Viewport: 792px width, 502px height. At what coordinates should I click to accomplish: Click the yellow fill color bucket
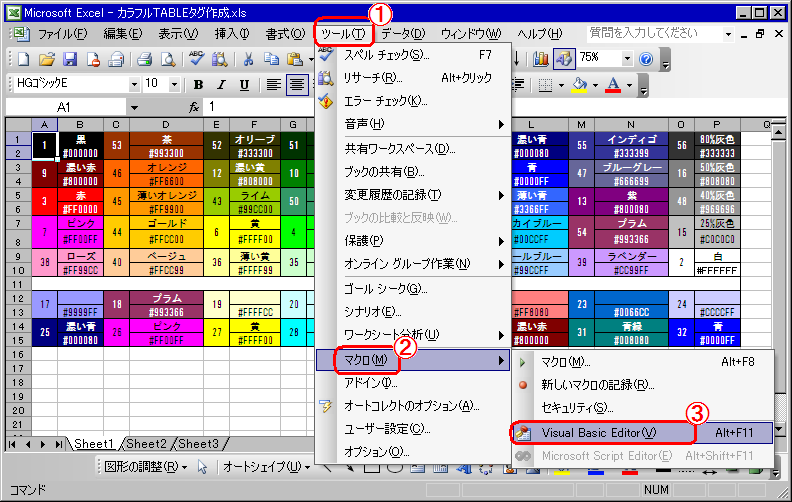point(579,85)
